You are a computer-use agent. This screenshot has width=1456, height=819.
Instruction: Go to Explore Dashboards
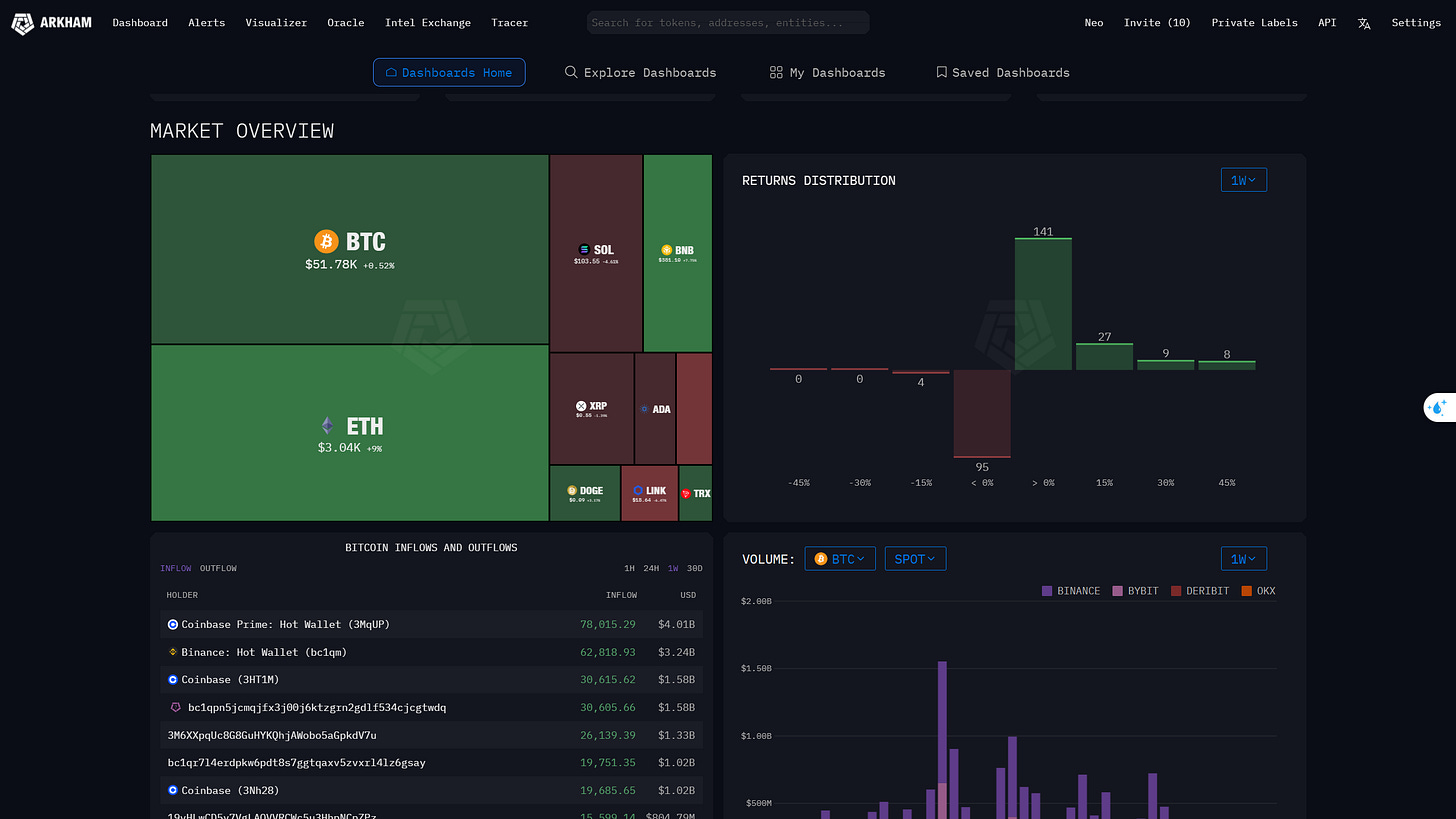pos(640,72)
